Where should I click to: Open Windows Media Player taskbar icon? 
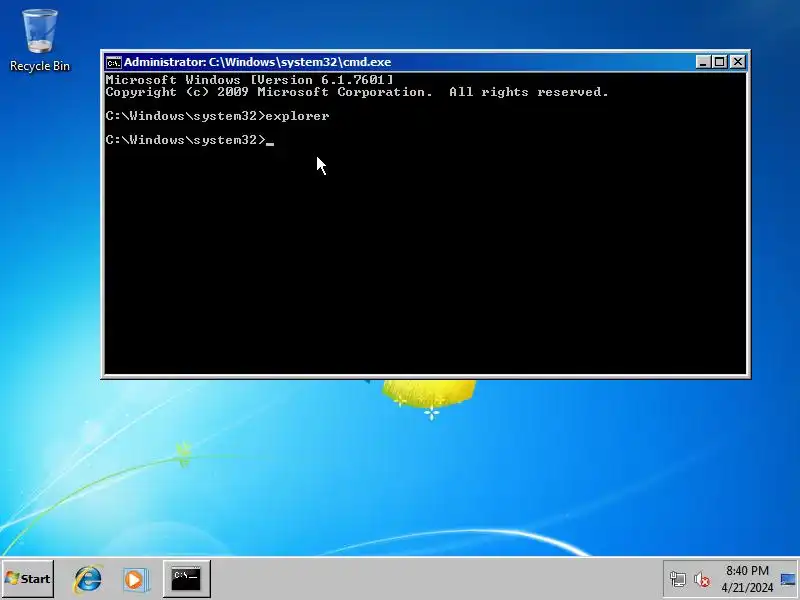136,580
